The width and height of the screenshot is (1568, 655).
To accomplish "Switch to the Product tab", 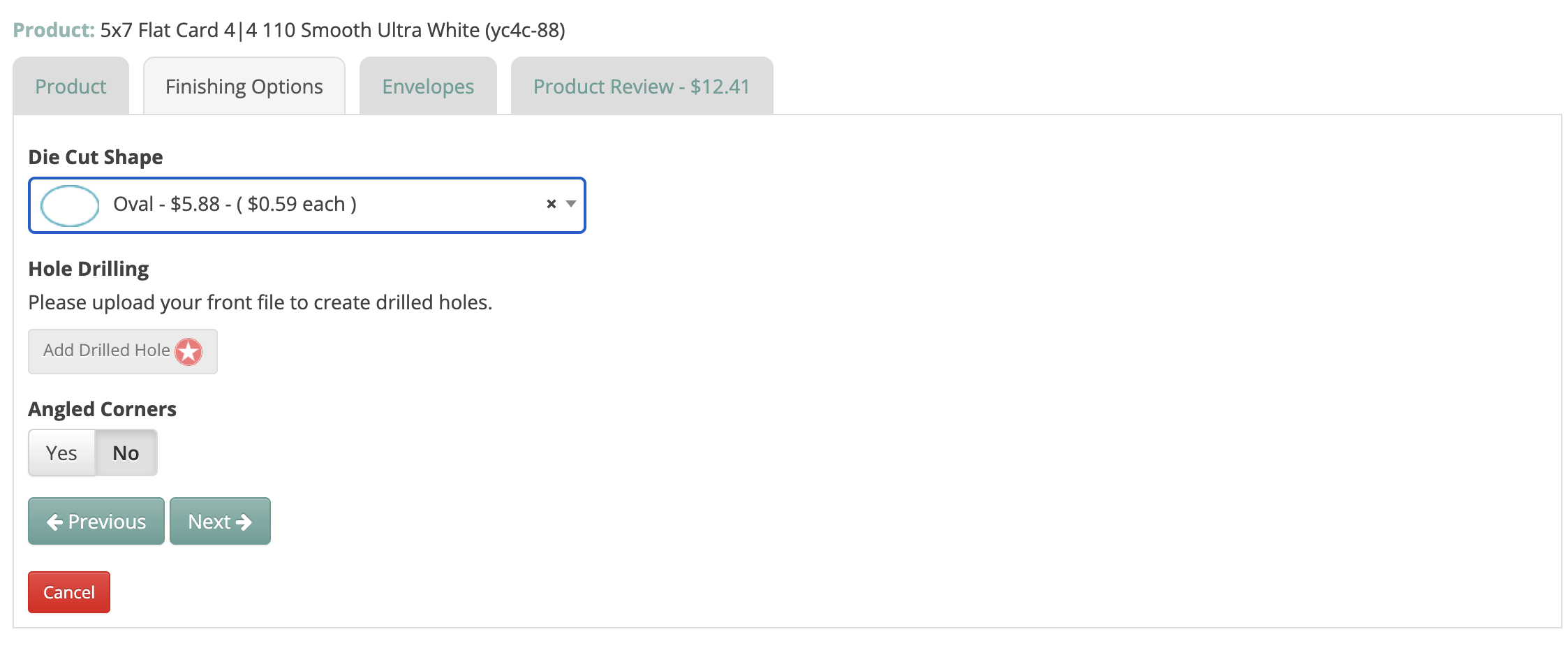I will [x=71, y=87].
